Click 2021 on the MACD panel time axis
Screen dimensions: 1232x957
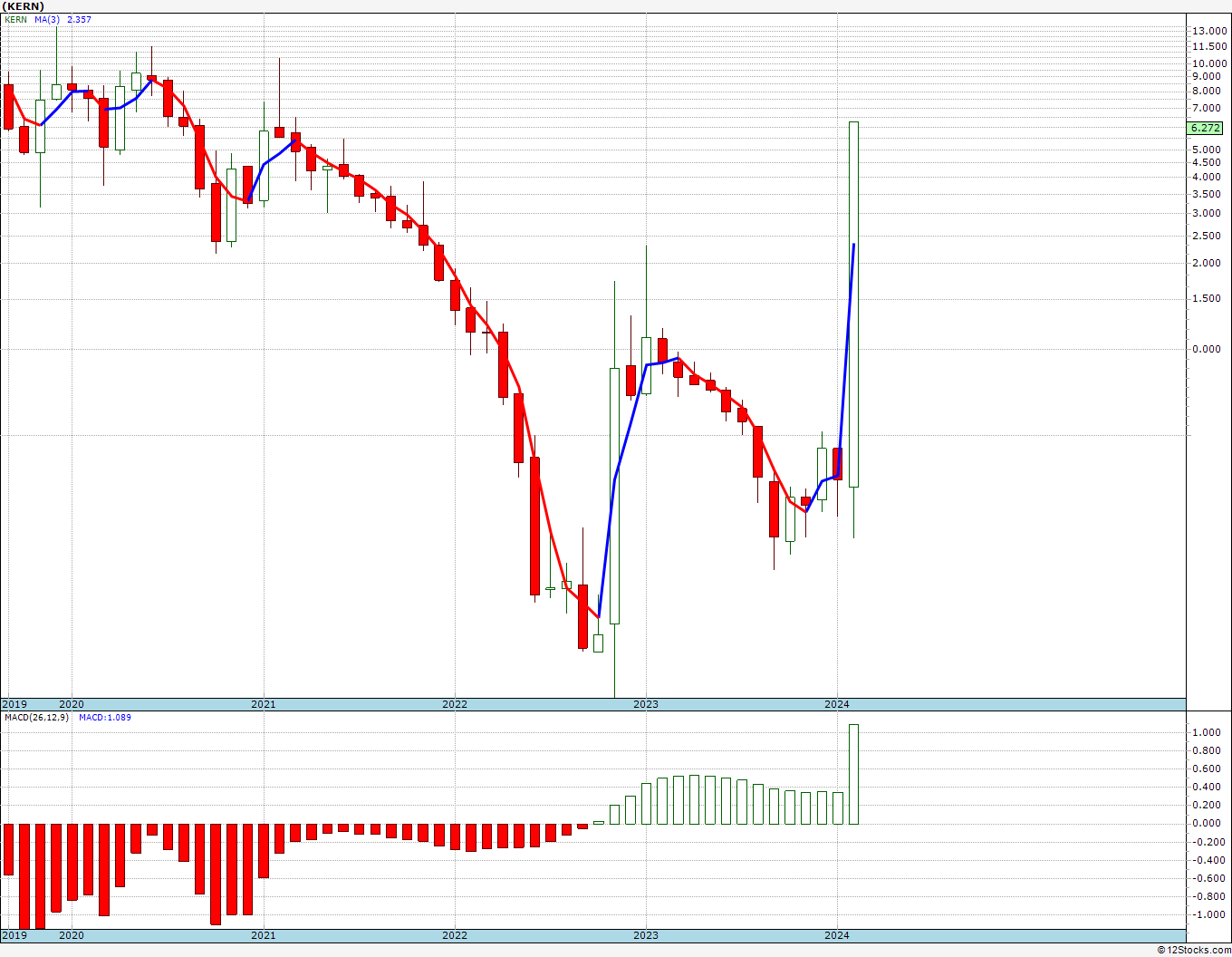pyautogui.click(x=264, y=935)
